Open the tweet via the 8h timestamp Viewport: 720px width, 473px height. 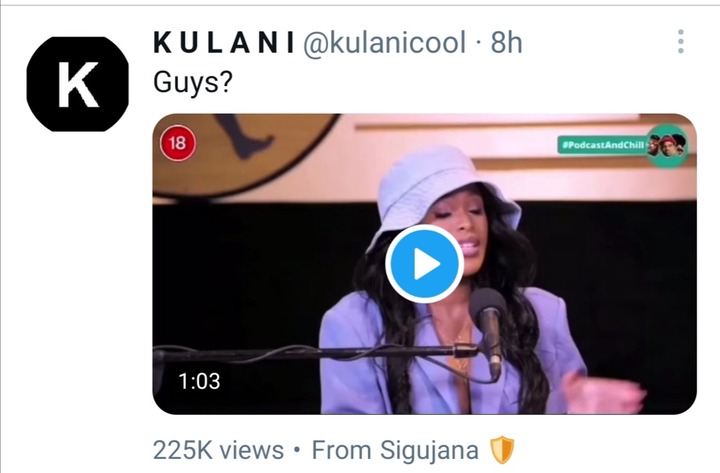(x=506, y=43)
